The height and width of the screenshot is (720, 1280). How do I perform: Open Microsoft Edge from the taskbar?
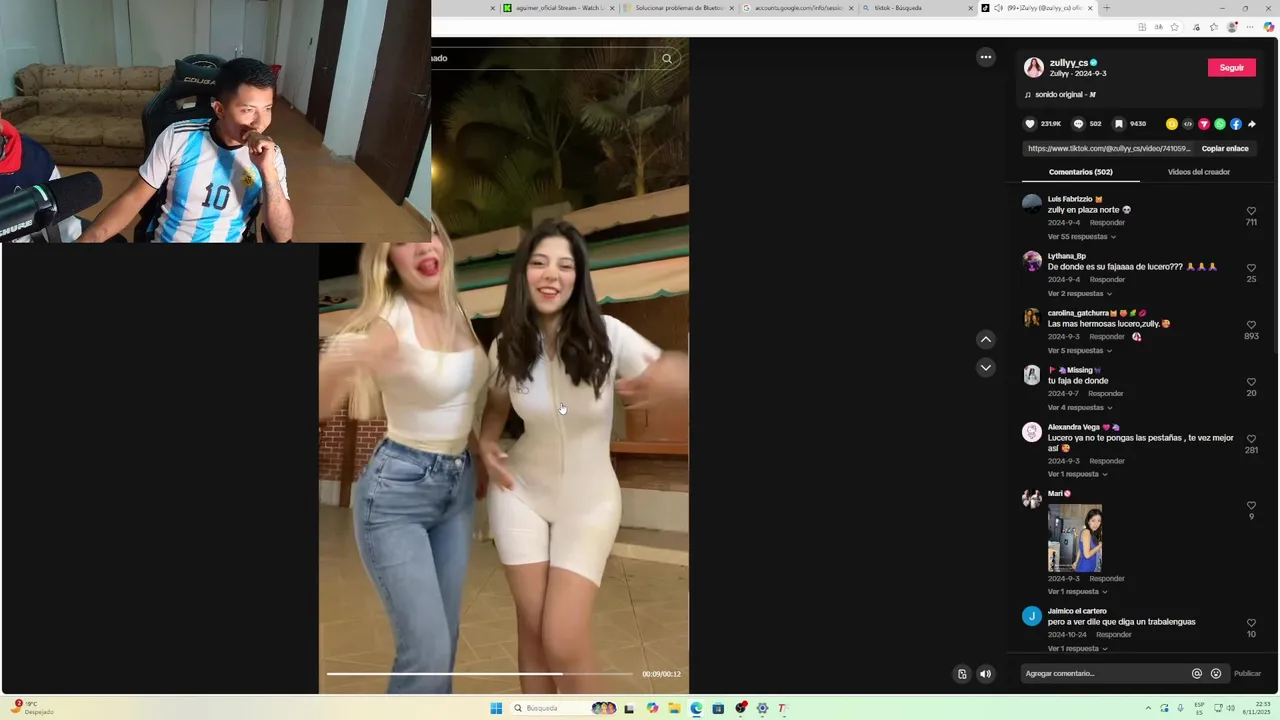696,708
